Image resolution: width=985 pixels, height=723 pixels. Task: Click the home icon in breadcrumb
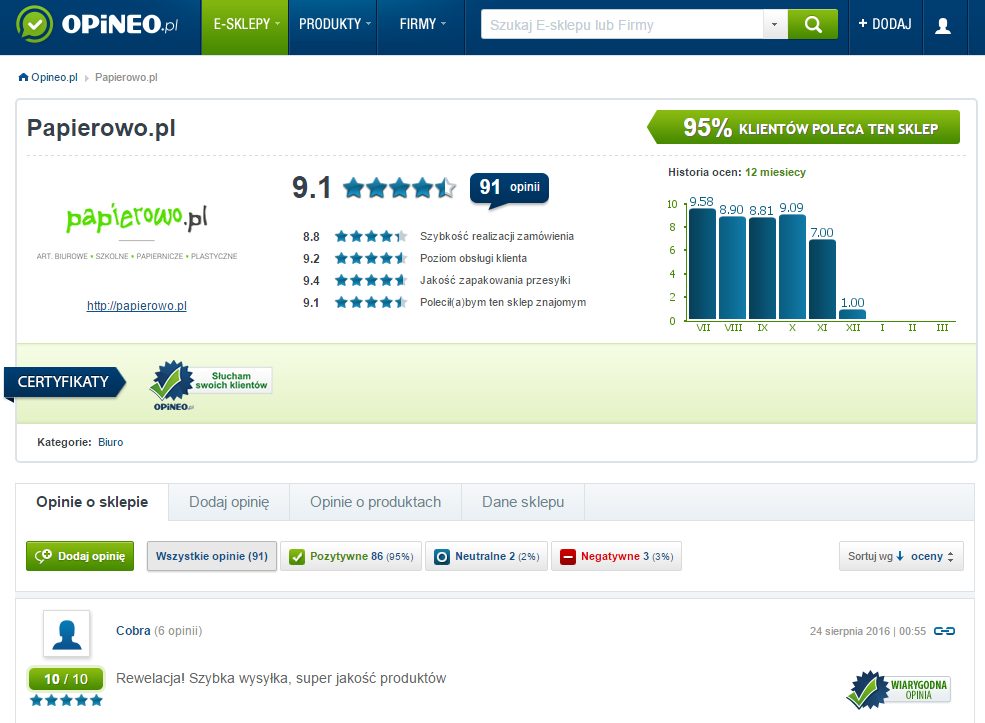(23, 77)
